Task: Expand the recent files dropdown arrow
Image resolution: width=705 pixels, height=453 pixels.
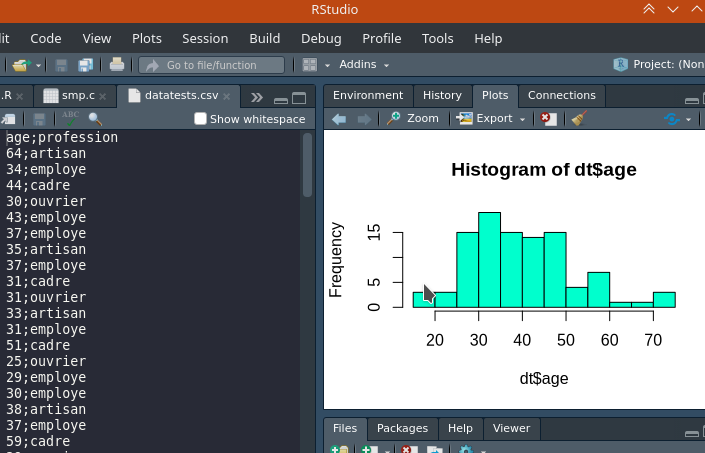Action: [x=39, y=66]
